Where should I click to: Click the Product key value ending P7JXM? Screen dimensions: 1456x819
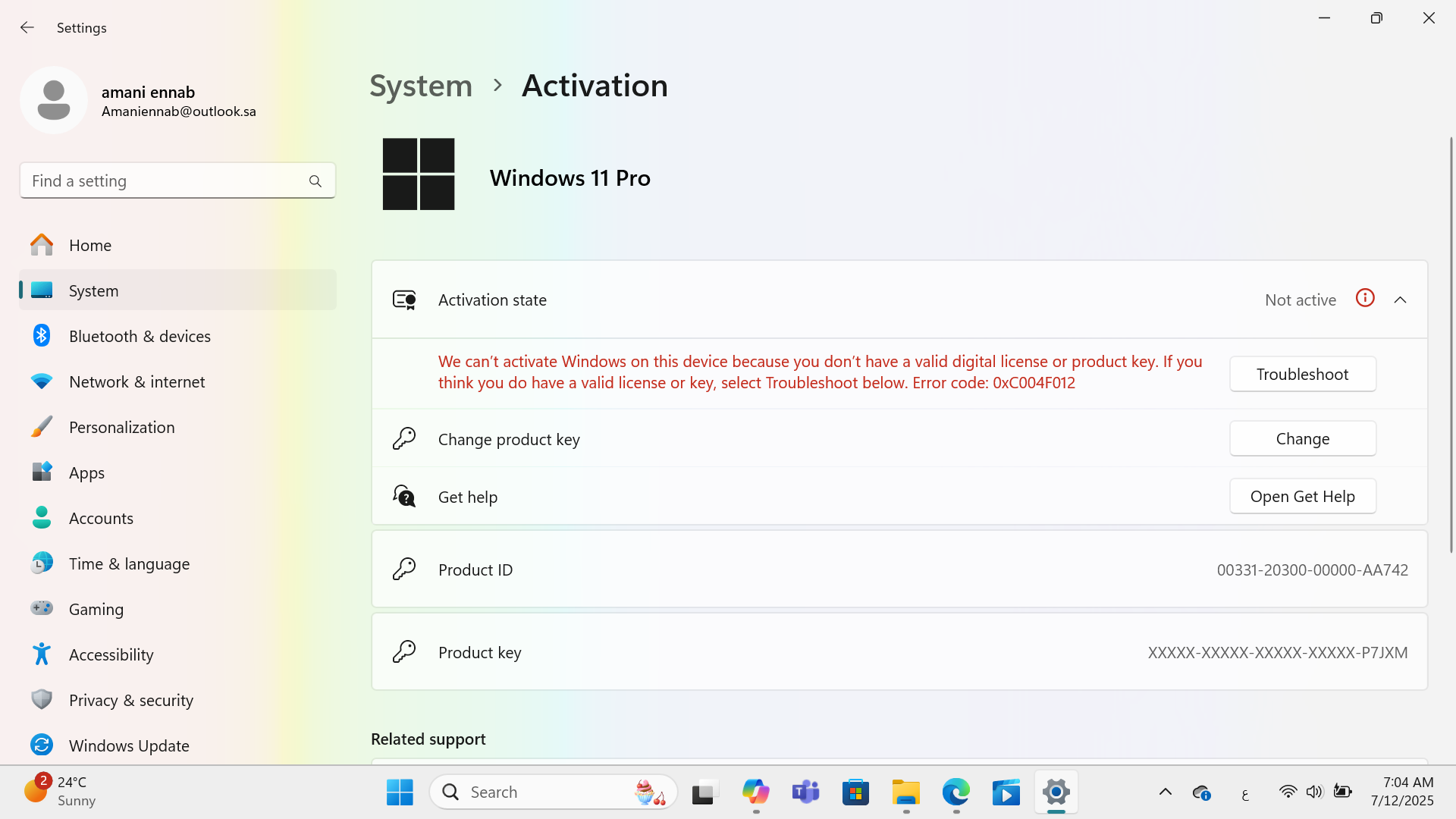[x=1277, y=652]
